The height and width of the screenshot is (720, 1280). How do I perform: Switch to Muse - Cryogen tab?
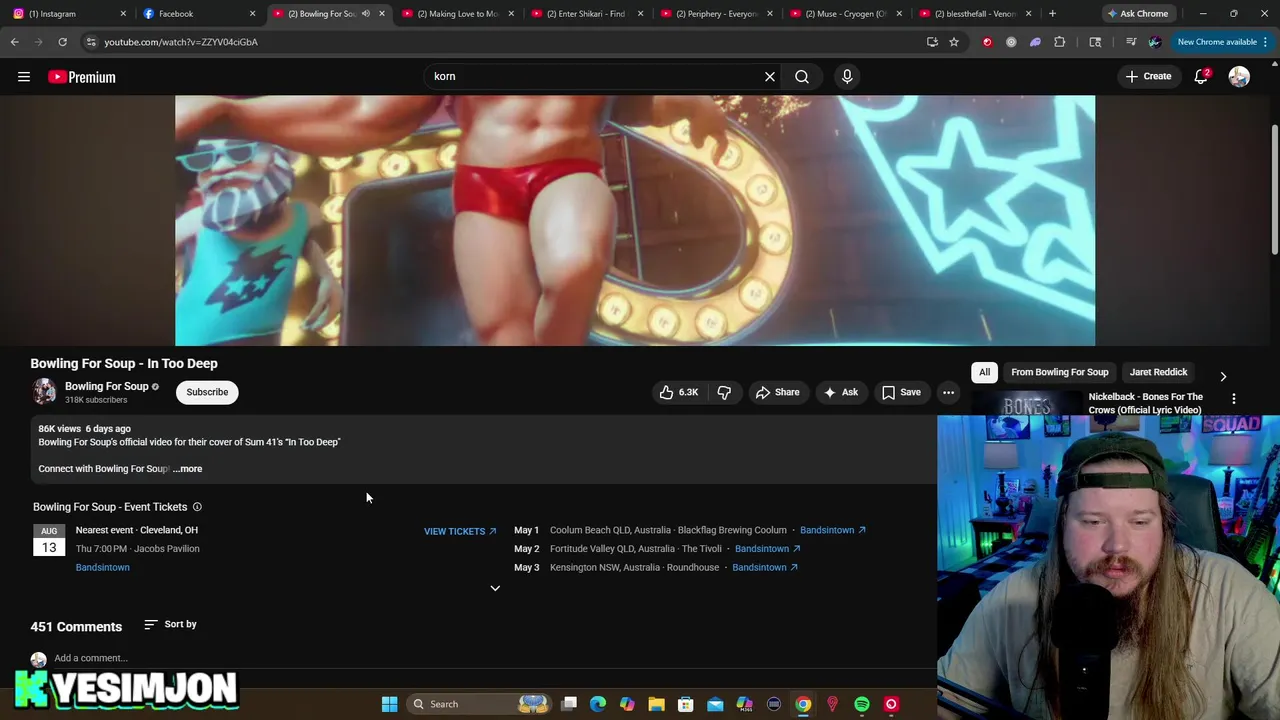(x=846, y=14)
